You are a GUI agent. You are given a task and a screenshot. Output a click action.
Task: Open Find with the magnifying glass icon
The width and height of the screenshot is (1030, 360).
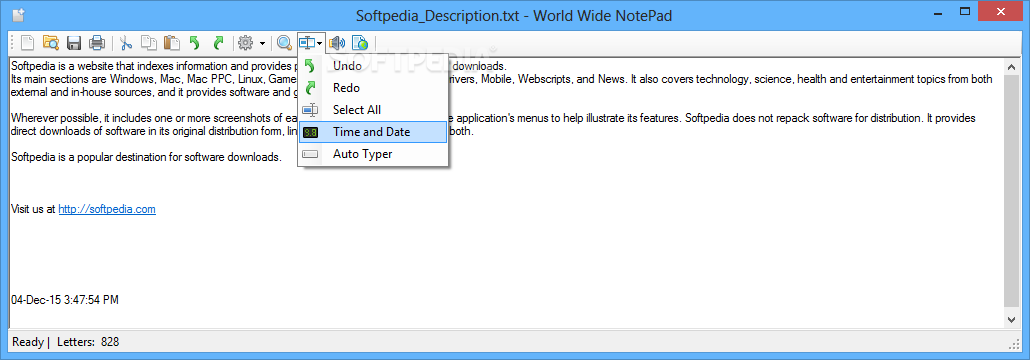pos(284,43)
